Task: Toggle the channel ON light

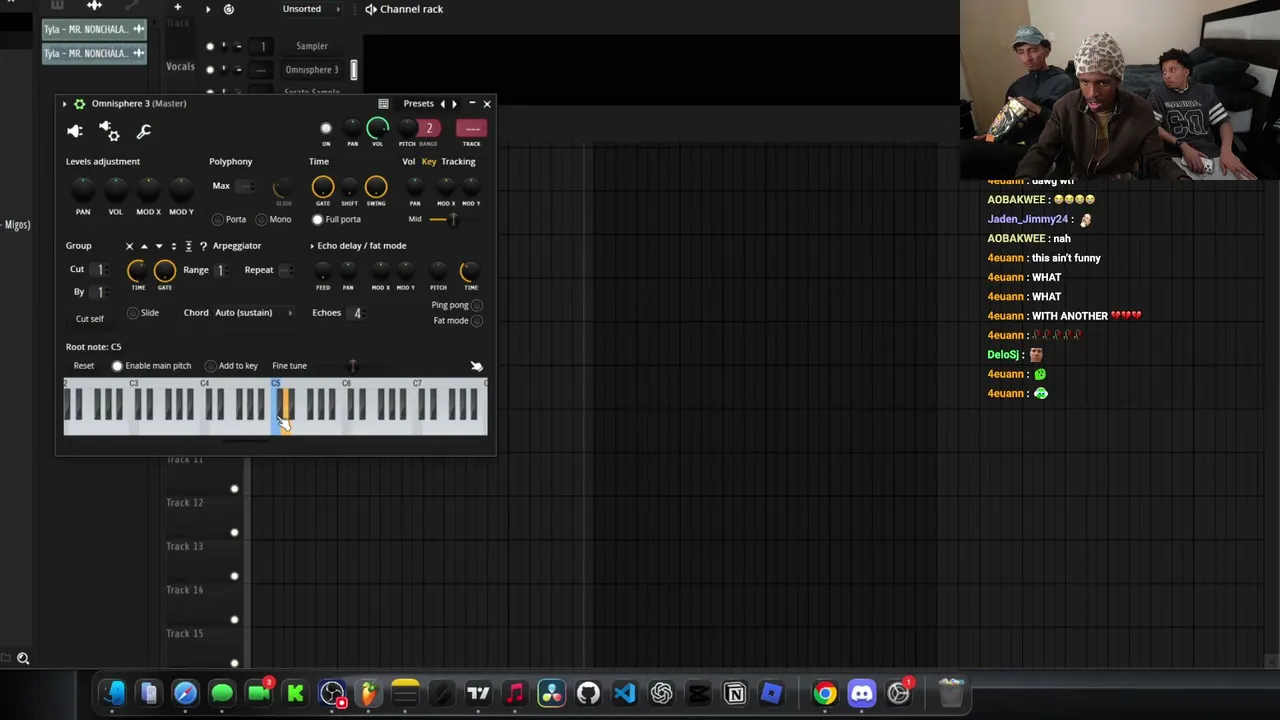Action: [326, 129]
